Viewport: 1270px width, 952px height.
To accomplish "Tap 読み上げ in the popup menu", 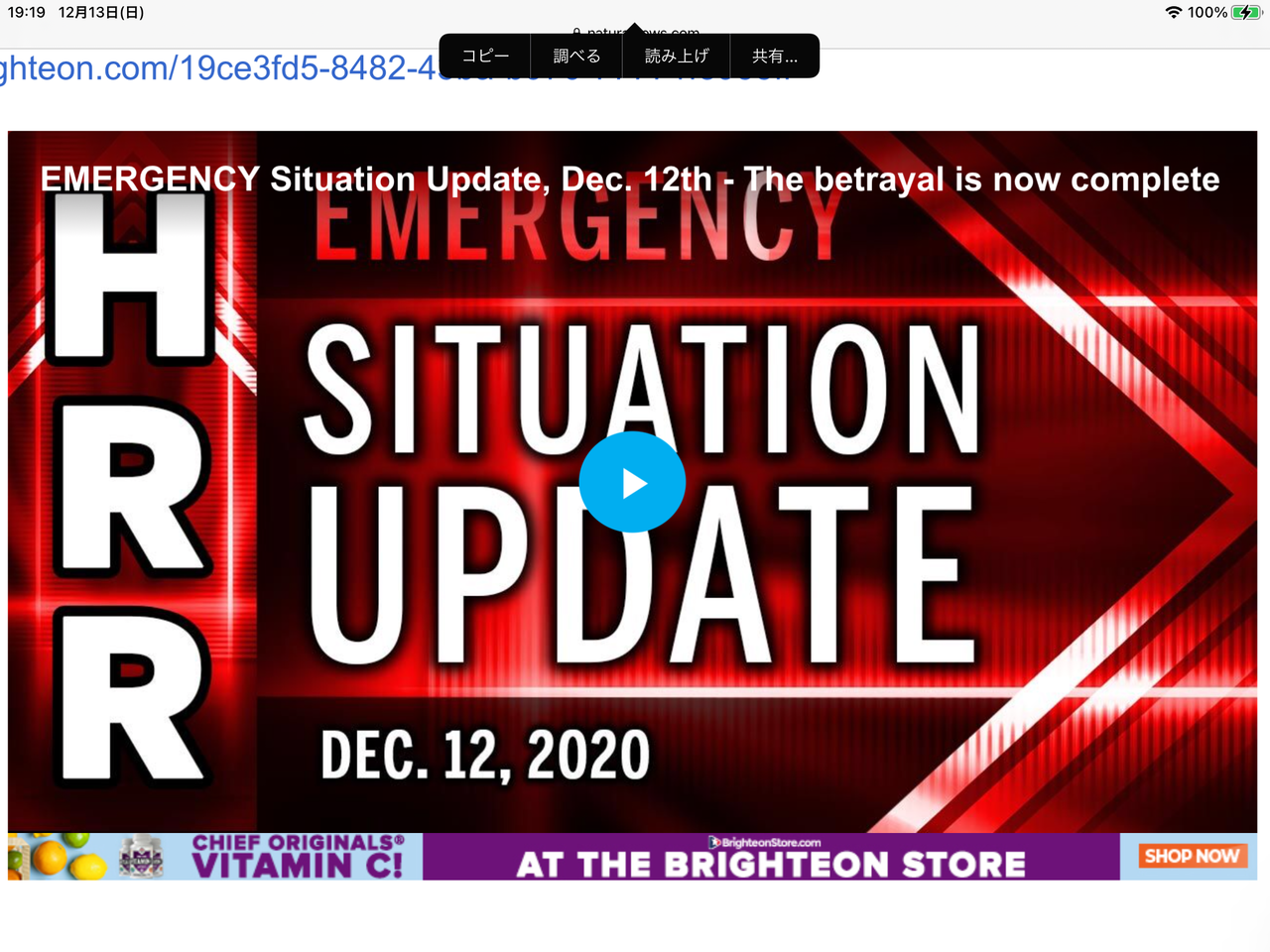I will coord(677,57).
